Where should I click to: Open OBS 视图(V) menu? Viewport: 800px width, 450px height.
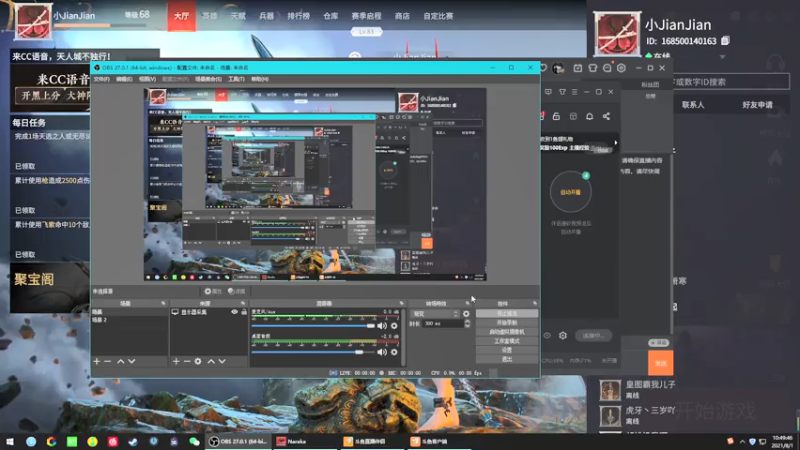tap(147, 79)
